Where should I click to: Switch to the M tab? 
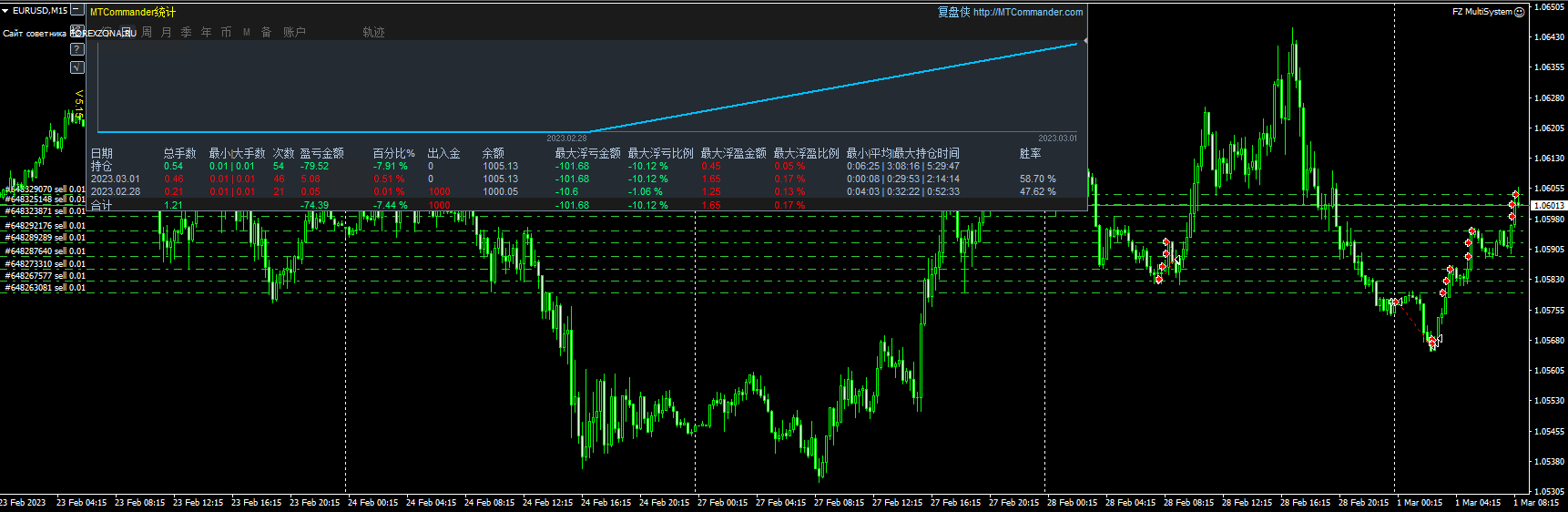click(246, 32)
